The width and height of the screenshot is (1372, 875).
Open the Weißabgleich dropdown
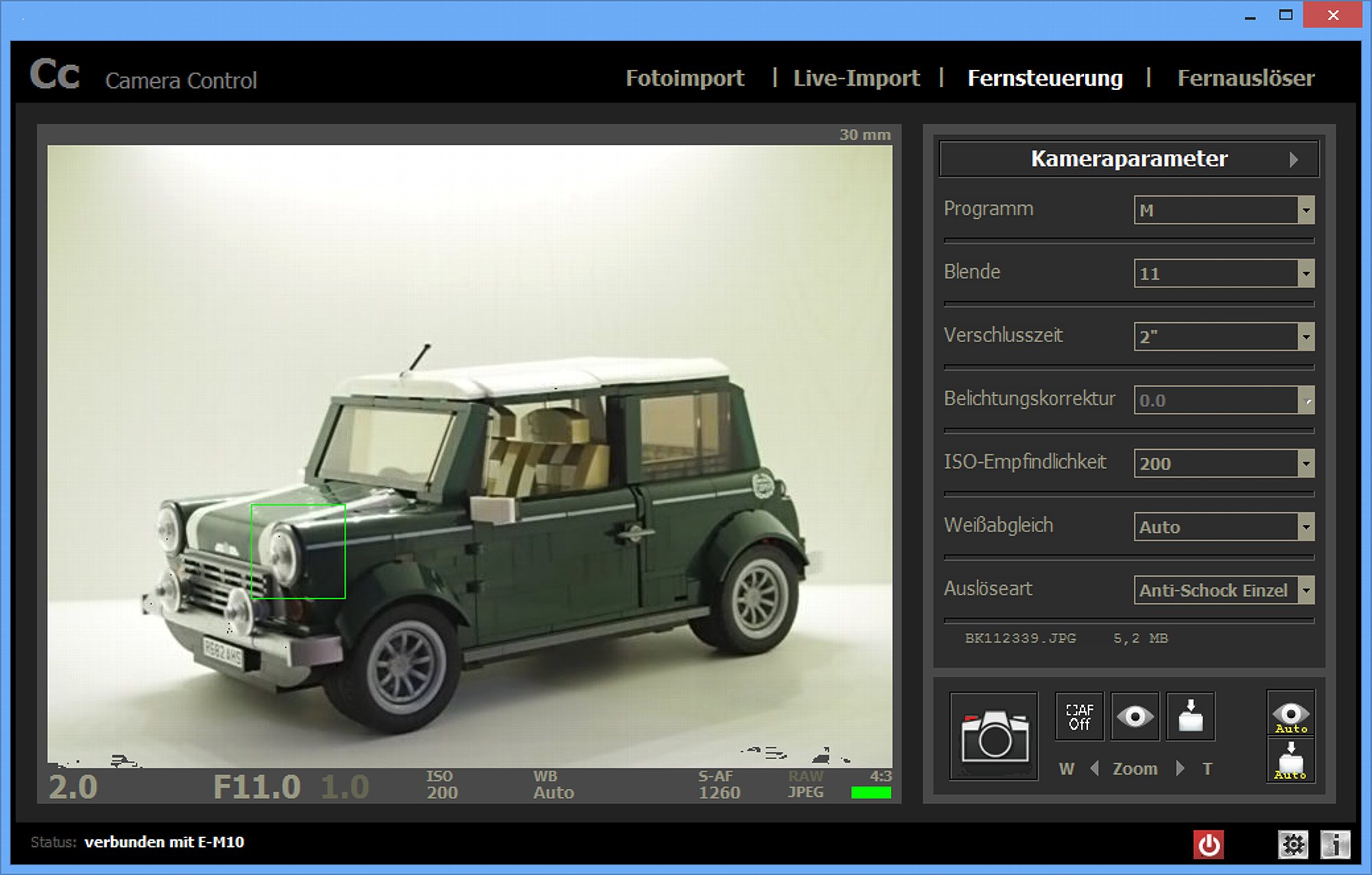click(1224, 526)
